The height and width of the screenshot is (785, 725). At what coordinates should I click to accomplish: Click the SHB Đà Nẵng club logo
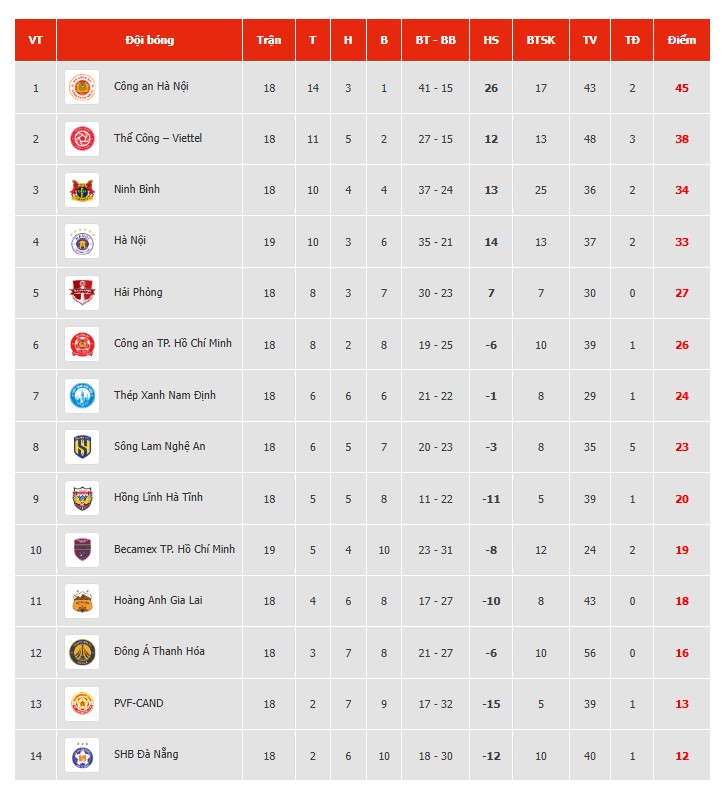pyautogui.click(x=82, y=755)
